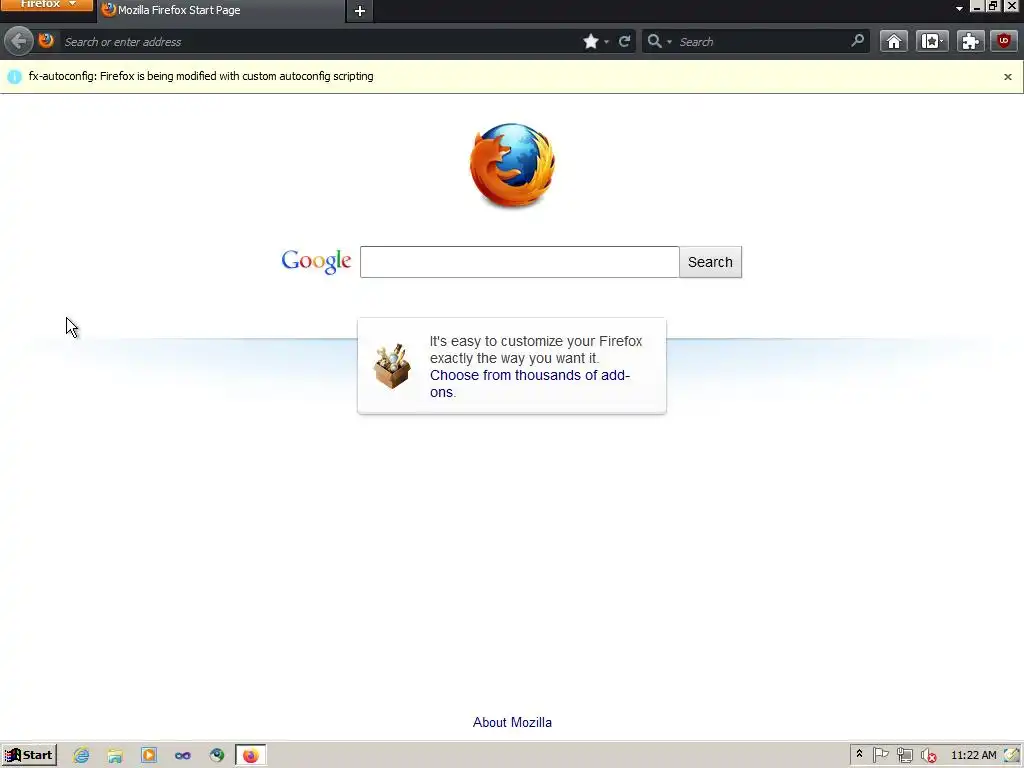Click the Google Search button
Image resolution: width=1024 pixels, height=768 pixels.
(710, 262)
